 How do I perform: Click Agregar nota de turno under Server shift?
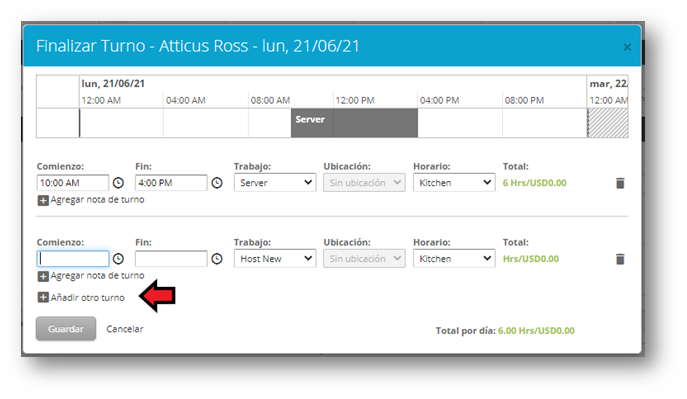click(x=97, y=200)
